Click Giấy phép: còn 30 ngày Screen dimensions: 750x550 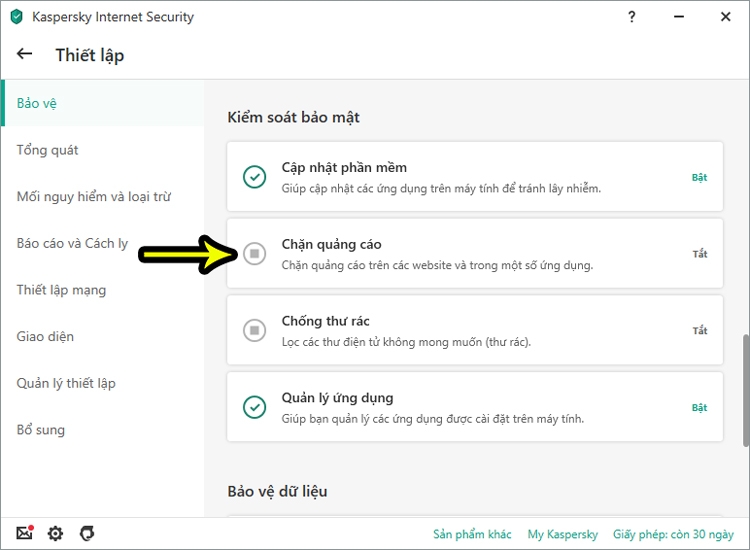click(x=674, y=534)
